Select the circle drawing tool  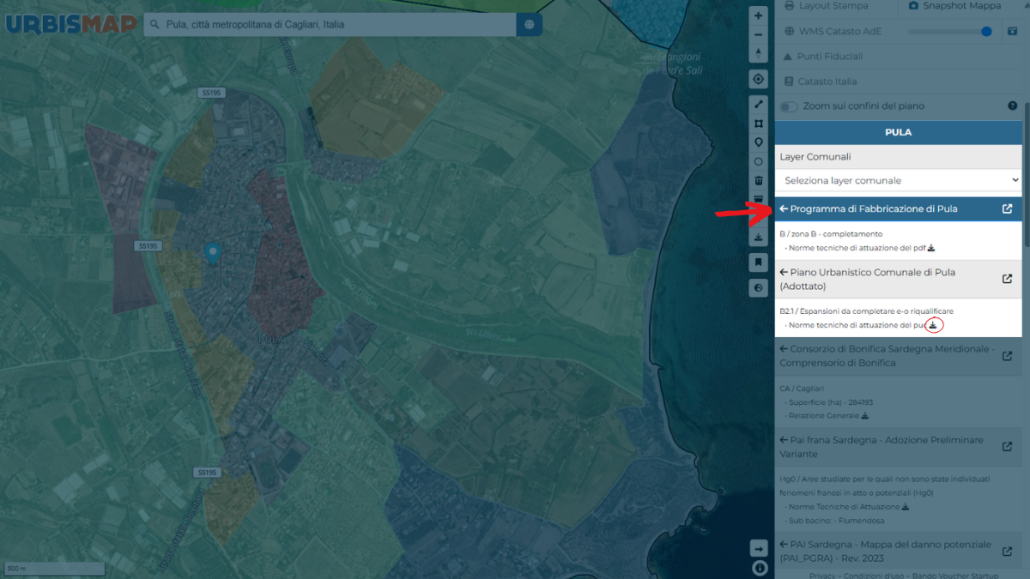pos(758,162)
